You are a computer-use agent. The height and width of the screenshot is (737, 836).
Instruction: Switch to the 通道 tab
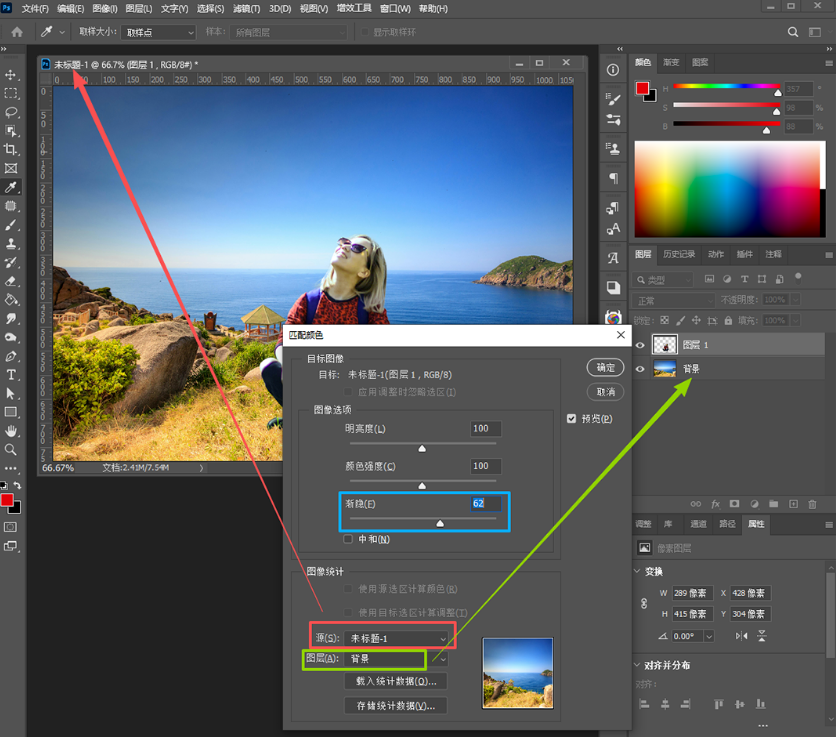click(x=698, y=524)
